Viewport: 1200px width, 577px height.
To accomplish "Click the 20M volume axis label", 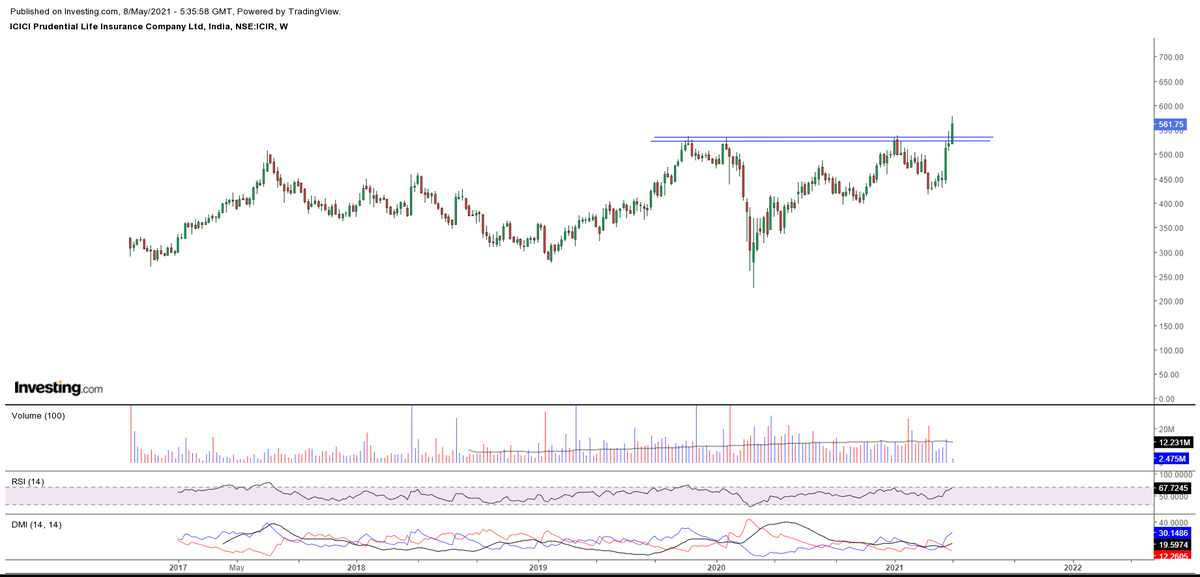I will point(1165,430).
